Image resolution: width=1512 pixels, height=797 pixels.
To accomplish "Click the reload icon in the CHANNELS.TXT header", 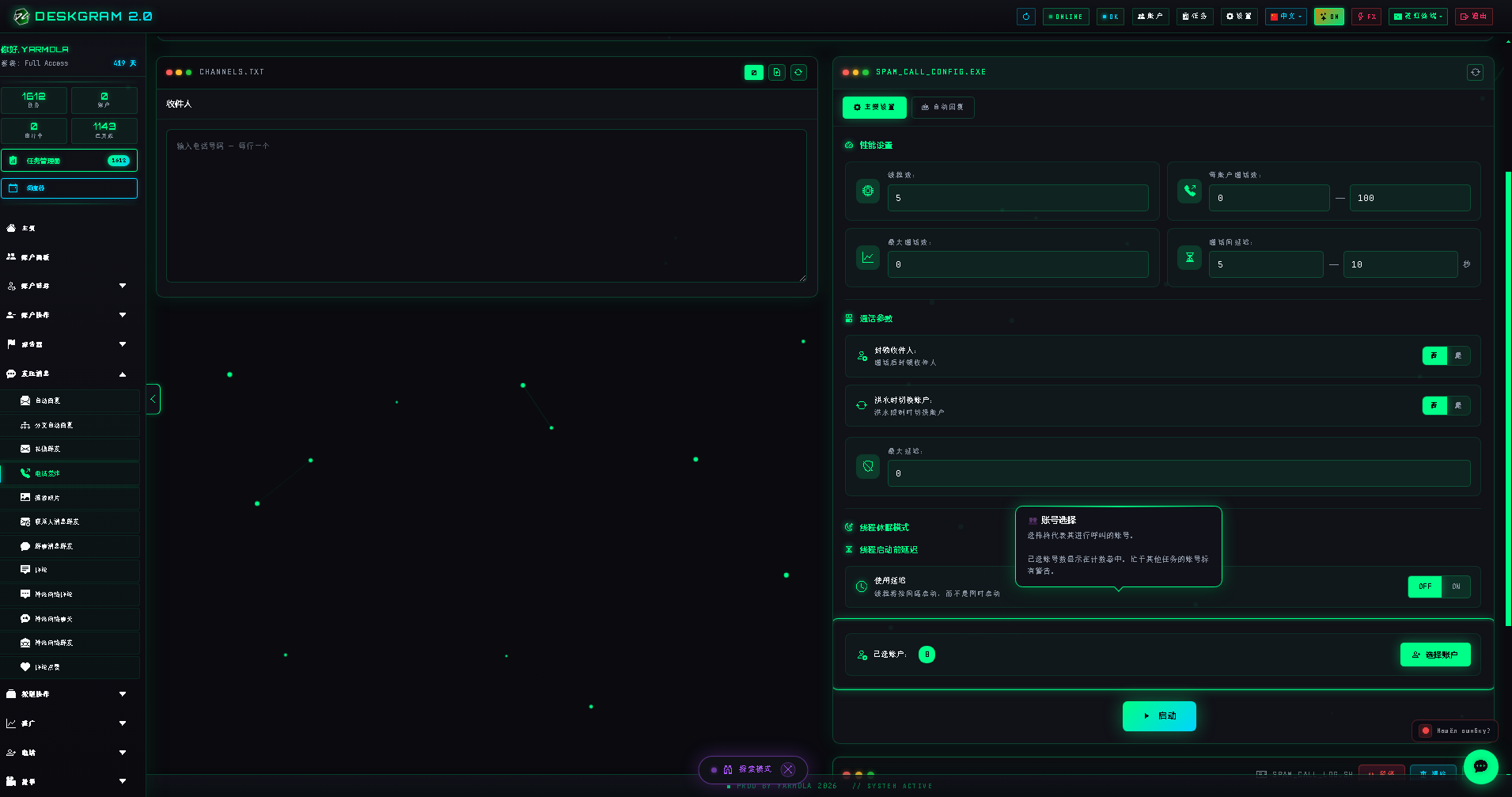I will point(798,72).
